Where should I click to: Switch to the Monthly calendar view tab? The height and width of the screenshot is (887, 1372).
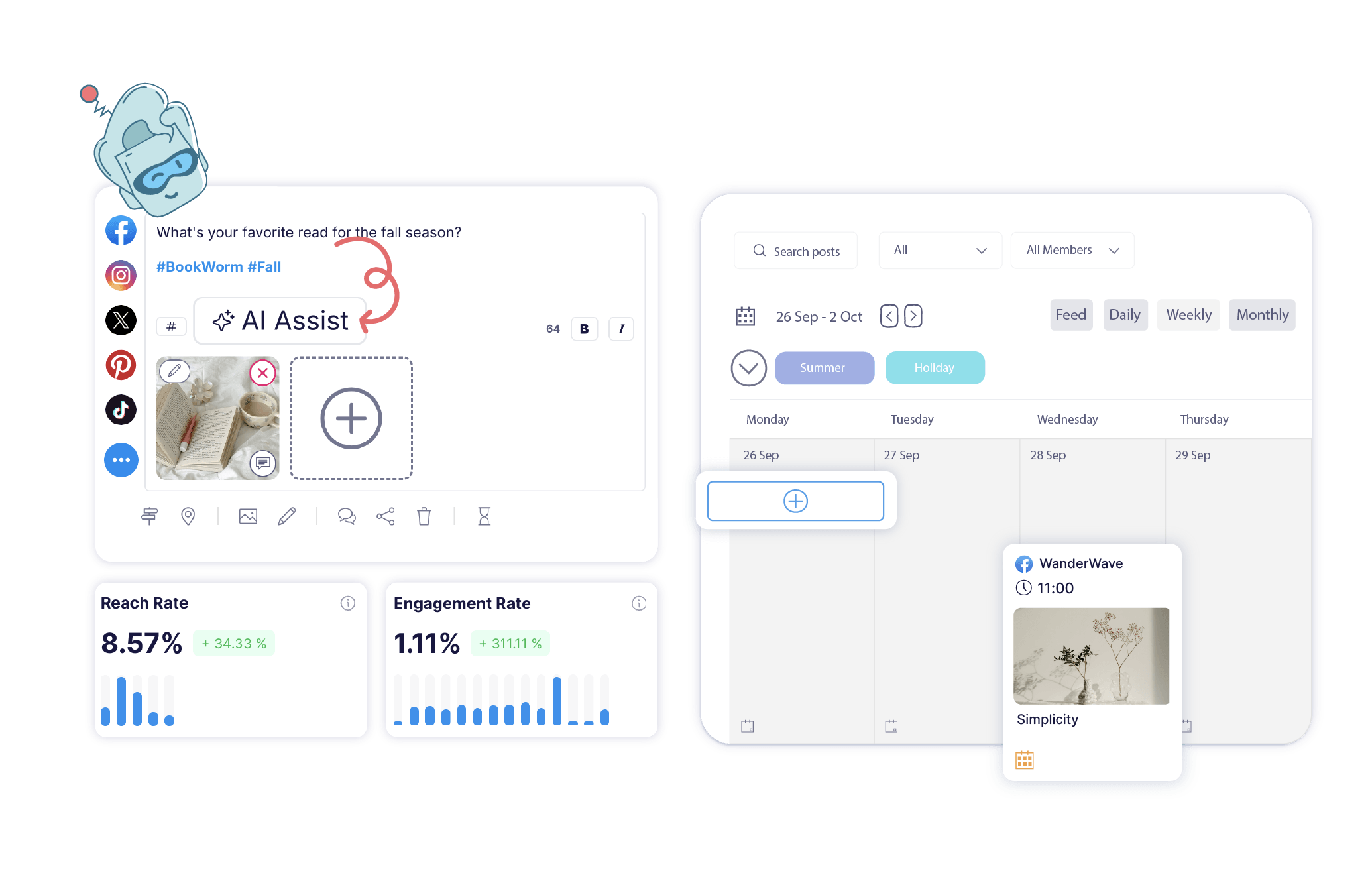(x=1262, y=314)
